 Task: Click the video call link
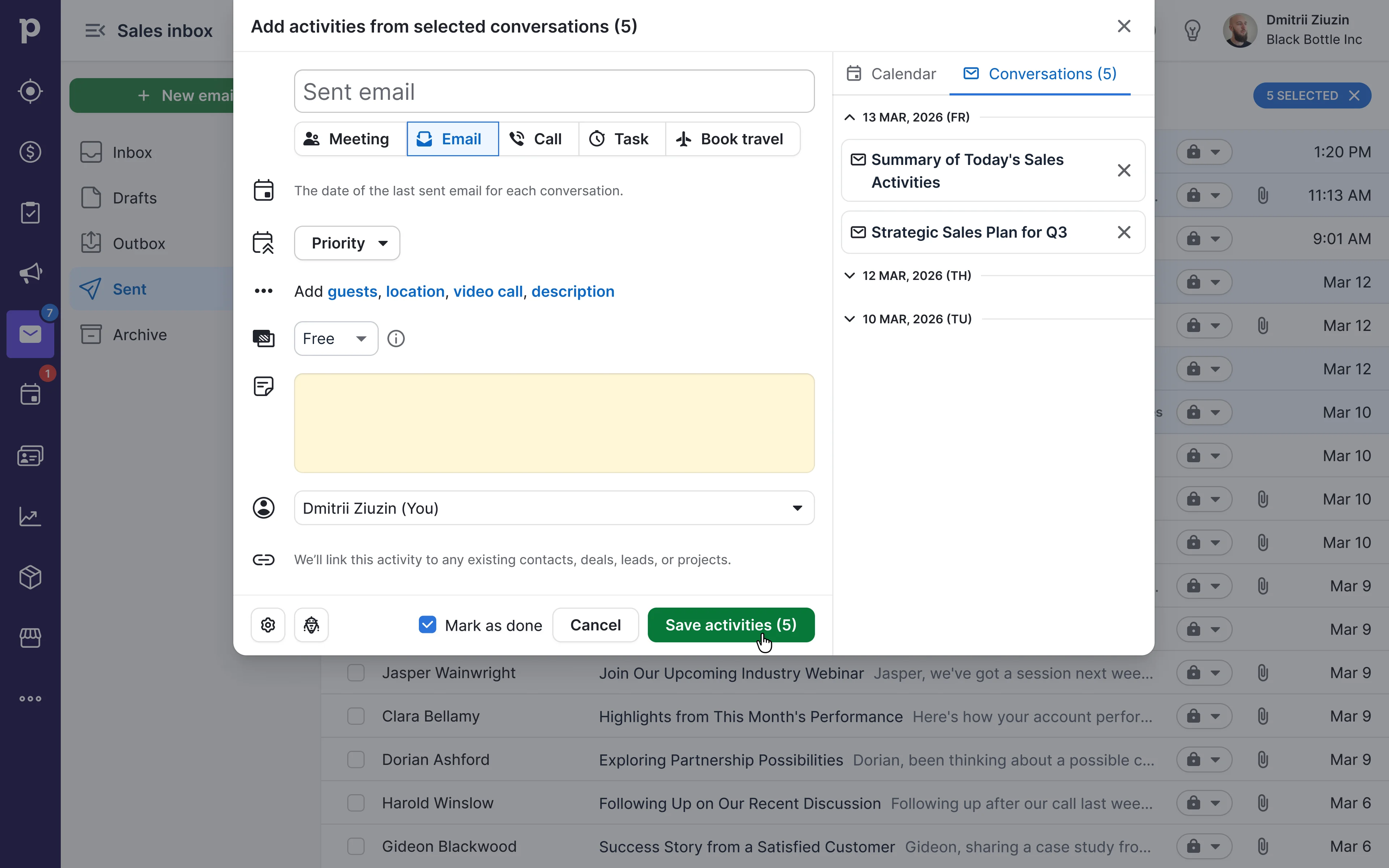[488, 292]
